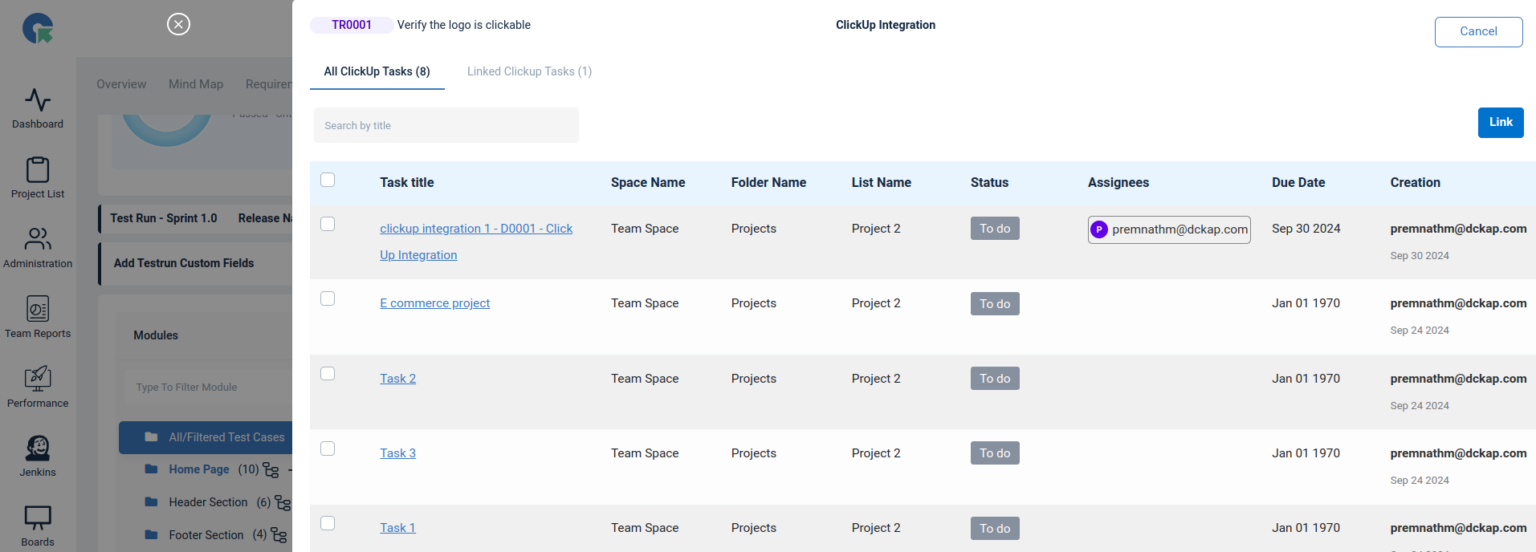Click the app logo at top left
Image resolution: width=1536 pixels, height=552 pixels.
38,28
